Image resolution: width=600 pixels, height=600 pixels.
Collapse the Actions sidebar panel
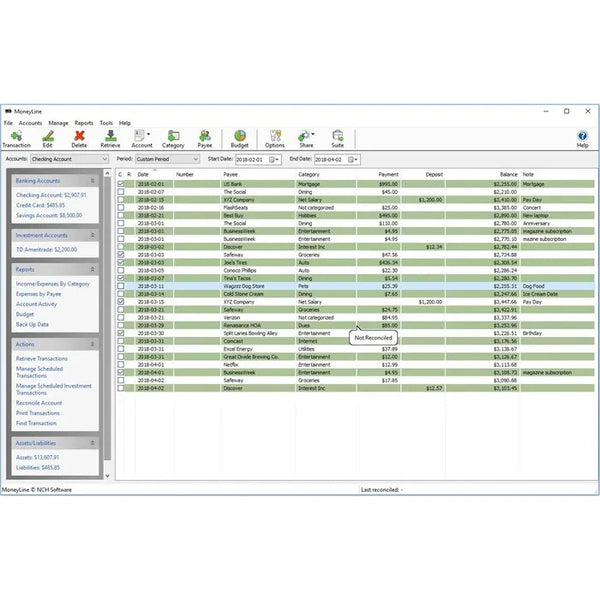(93, 344)
